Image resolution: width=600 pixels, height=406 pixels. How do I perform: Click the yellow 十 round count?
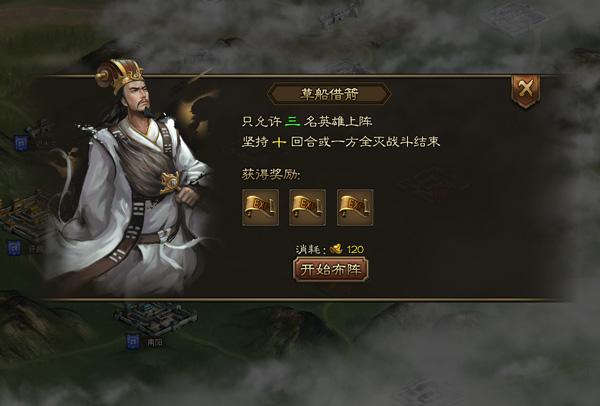point(279,142)
